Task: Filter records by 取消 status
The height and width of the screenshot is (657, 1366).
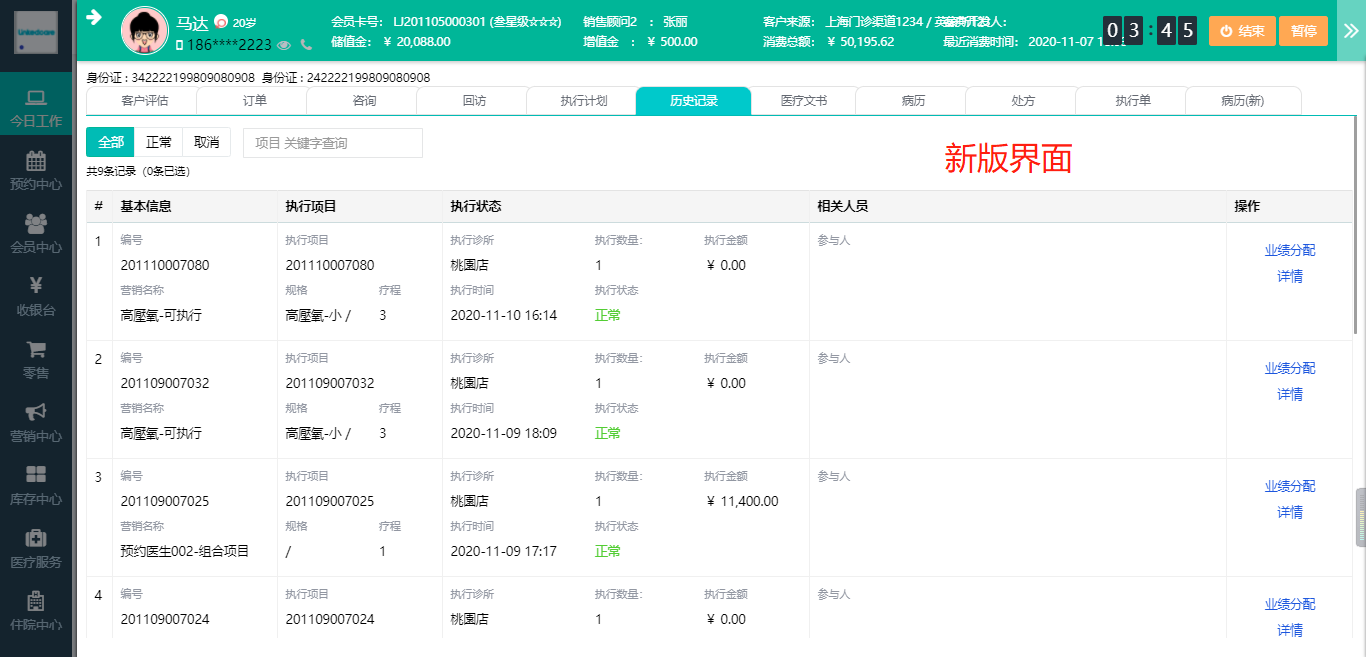Action: [x=207, y=143]
